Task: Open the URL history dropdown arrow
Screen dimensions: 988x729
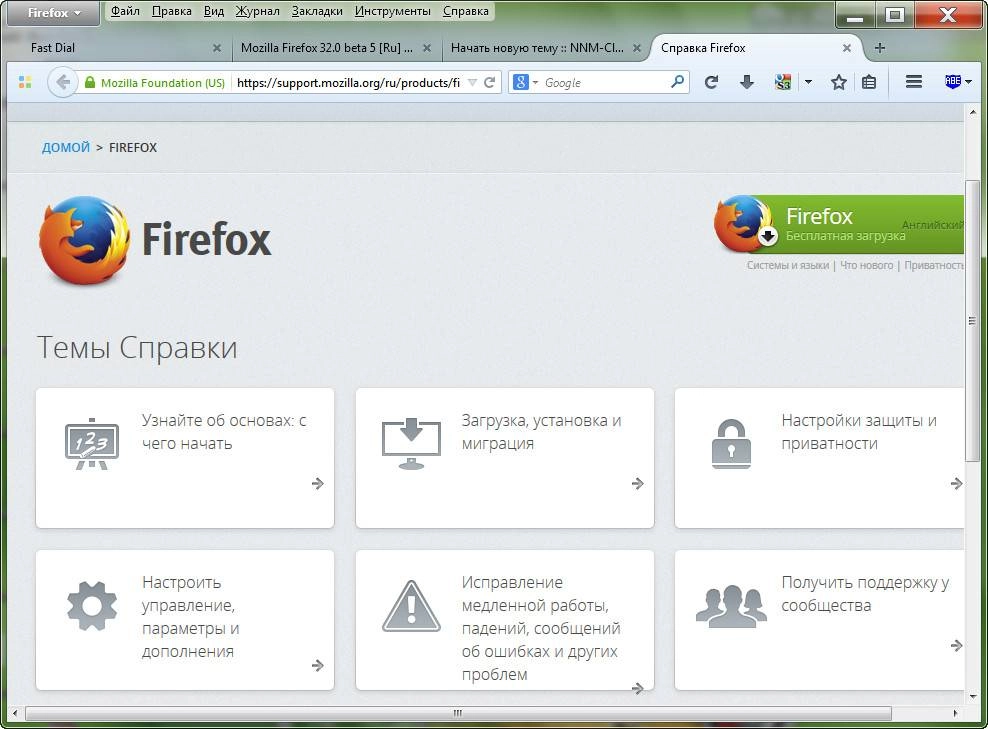Action: tap(473, 83)
